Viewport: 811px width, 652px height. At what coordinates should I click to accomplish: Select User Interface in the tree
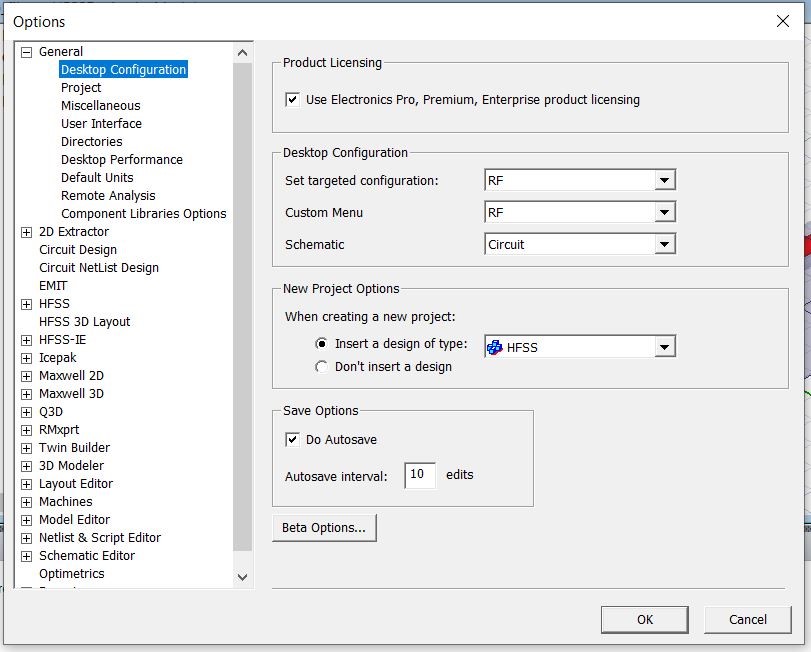tap(101, 124)
